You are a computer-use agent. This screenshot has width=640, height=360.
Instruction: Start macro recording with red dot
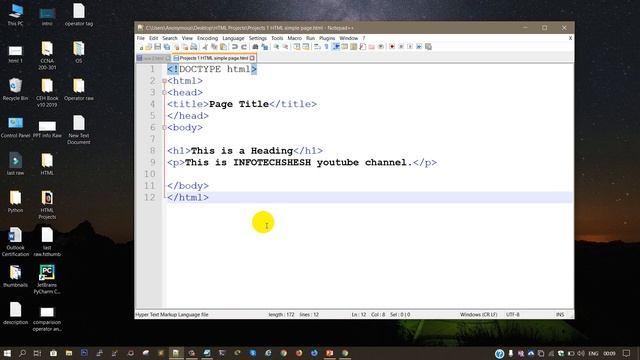392,47
